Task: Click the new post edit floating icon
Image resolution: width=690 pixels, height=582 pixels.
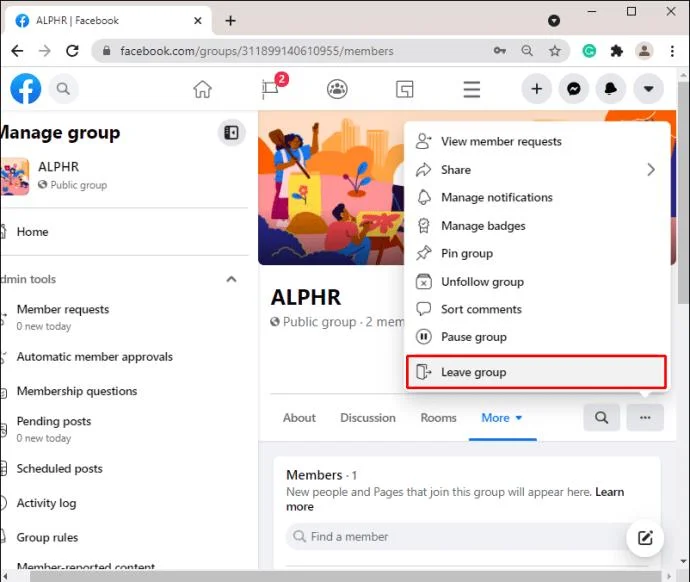Action: click(645, 538)
